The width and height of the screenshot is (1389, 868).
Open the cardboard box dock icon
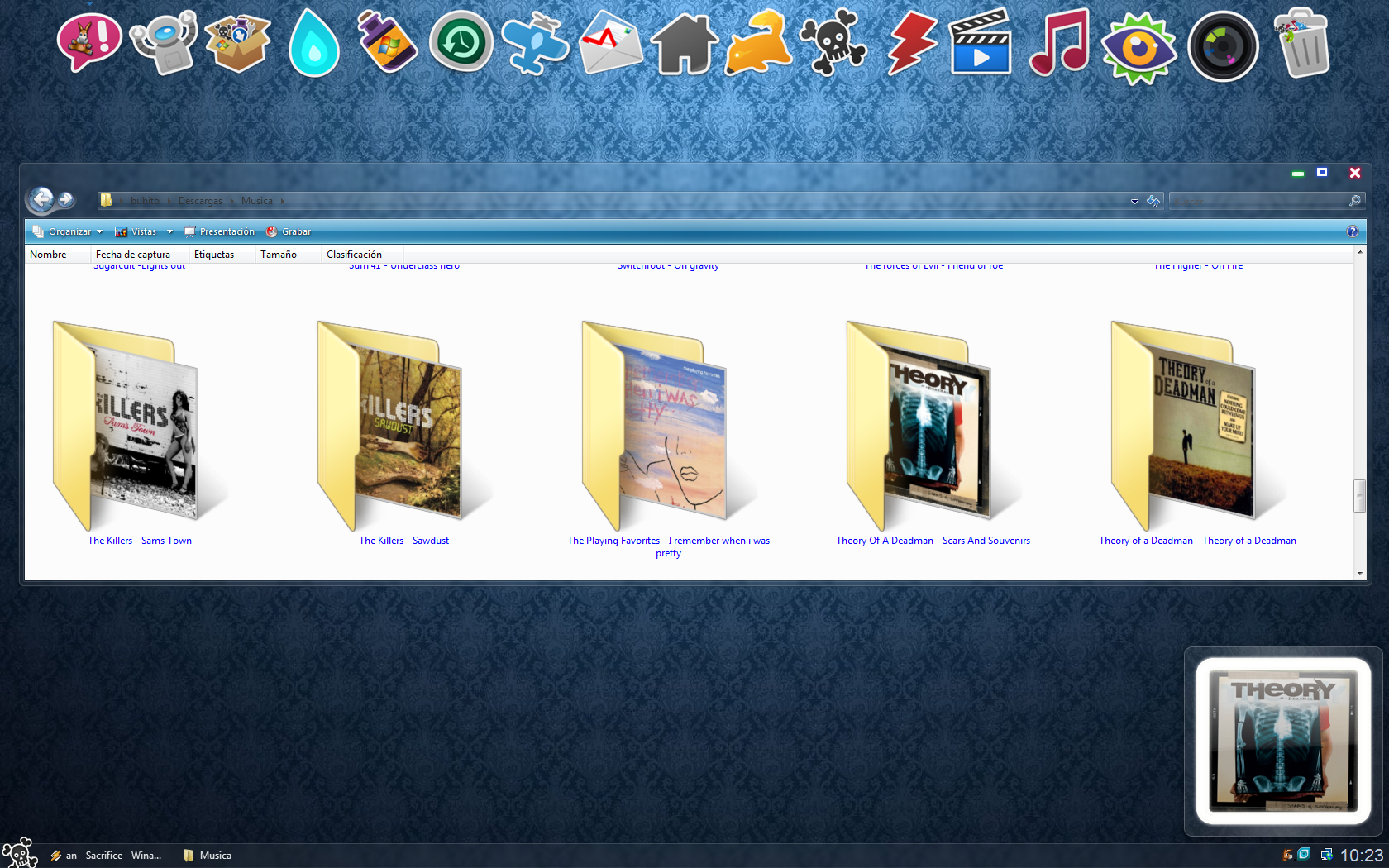(x=238, y=43)
